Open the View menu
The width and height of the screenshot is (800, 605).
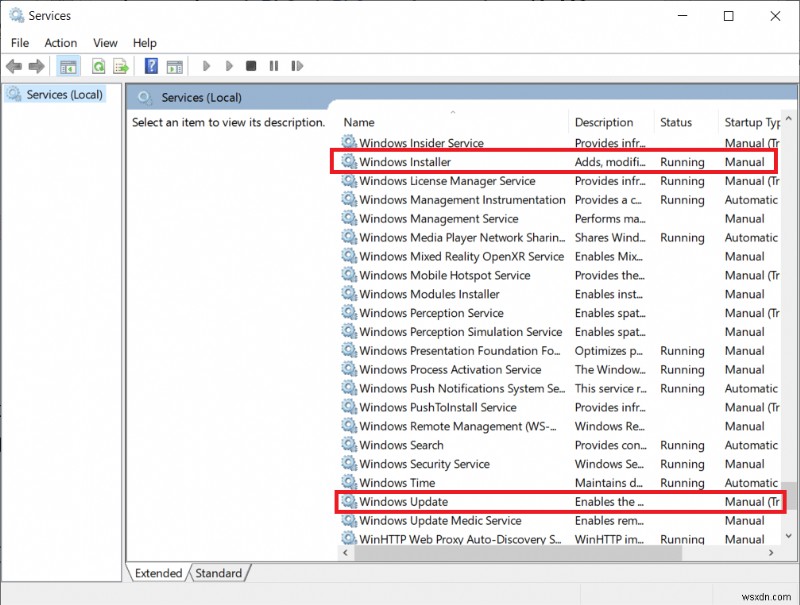click(105, 43)
